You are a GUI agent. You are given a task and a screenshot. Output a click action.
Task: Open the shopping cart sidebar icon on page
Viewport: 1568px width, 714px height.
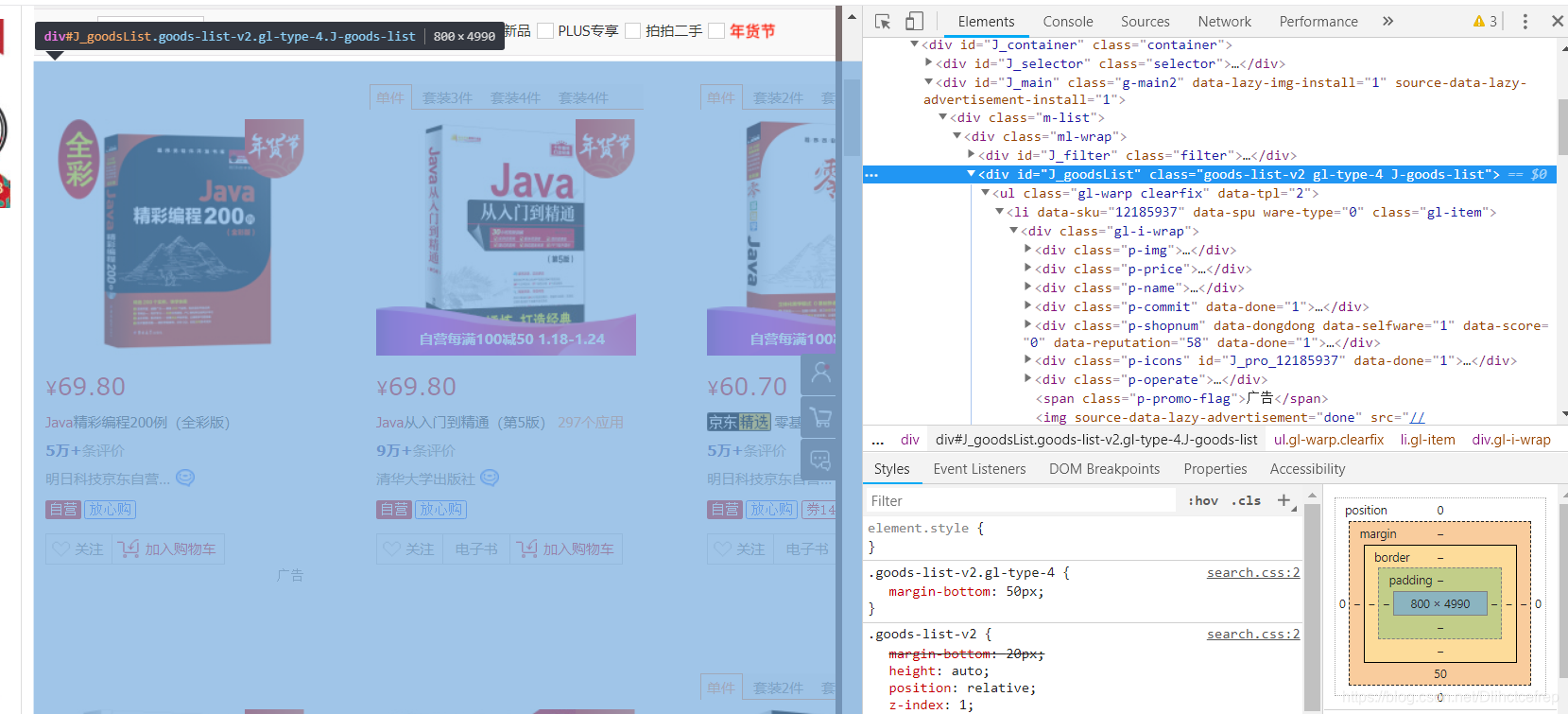[x=820, y=417]
